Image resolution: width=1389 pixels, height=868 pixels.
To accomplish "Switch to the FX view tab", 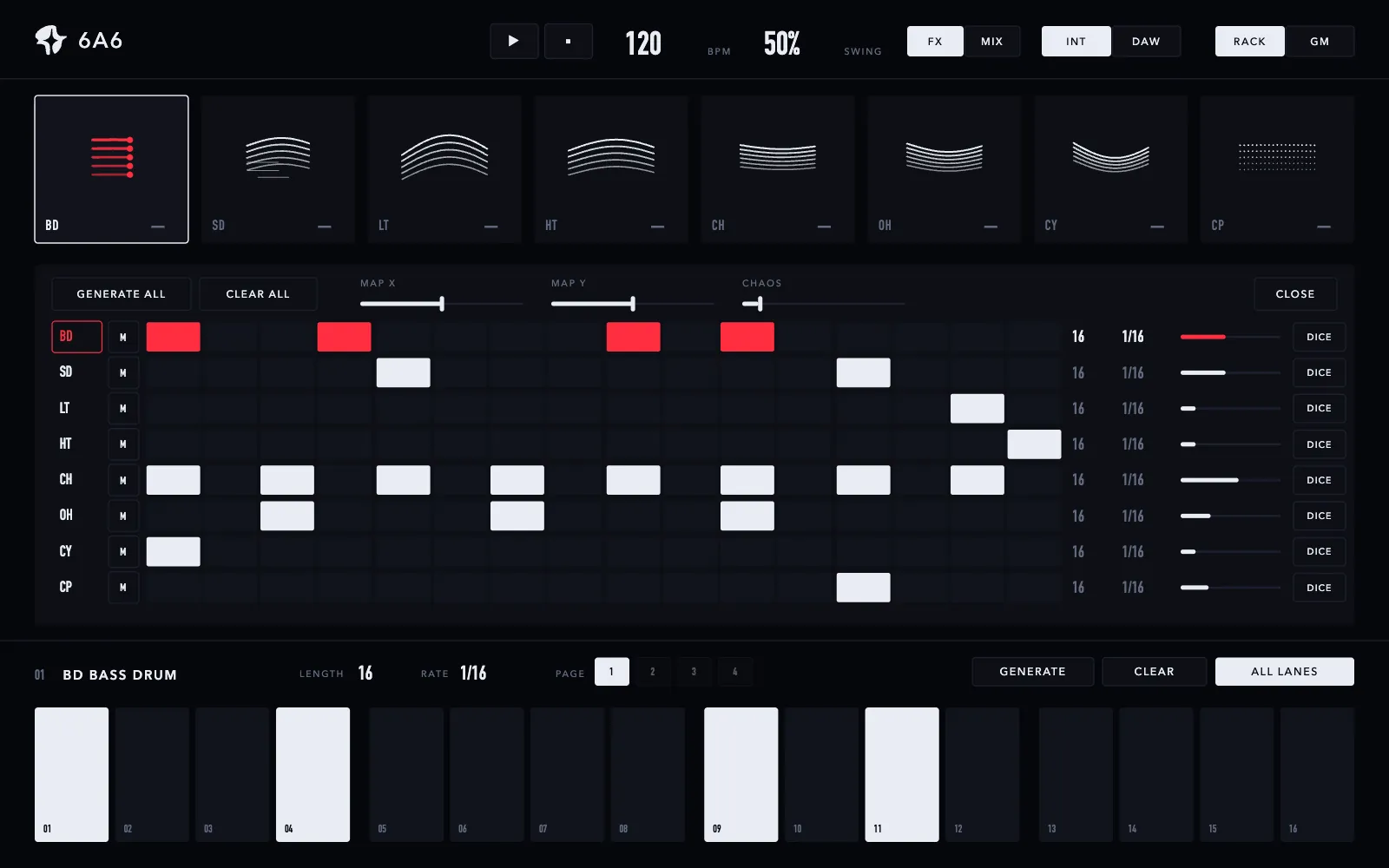I will (935, 41).
